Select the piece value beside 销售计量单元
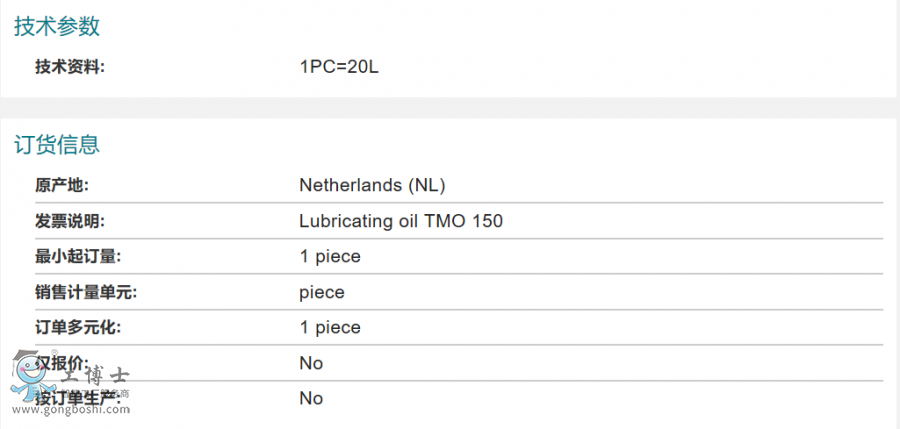900x429 pixels. (x=322, y=292)
